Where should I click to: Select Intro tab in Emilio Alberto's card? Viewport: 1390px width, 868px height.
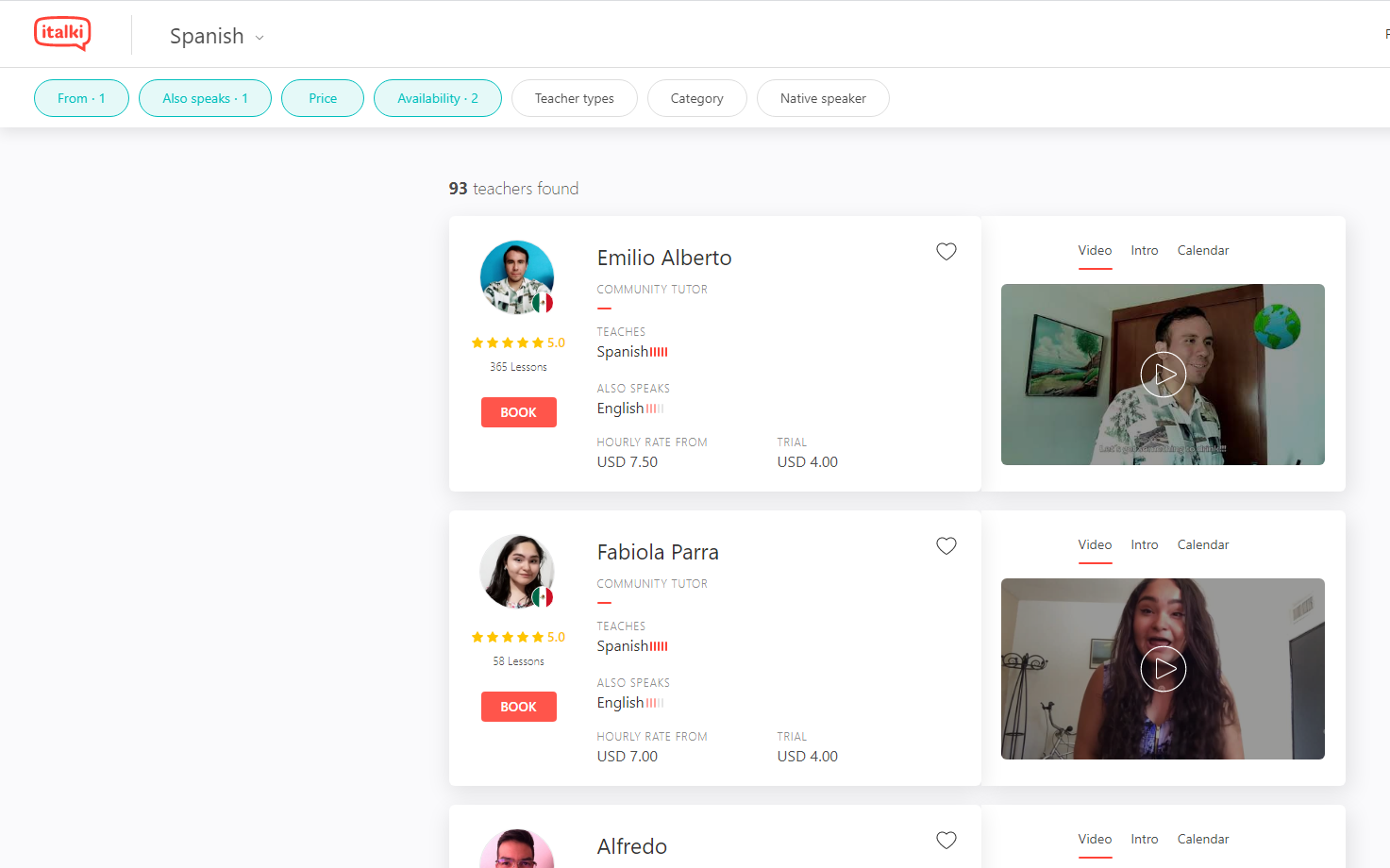coord(1145,250)
